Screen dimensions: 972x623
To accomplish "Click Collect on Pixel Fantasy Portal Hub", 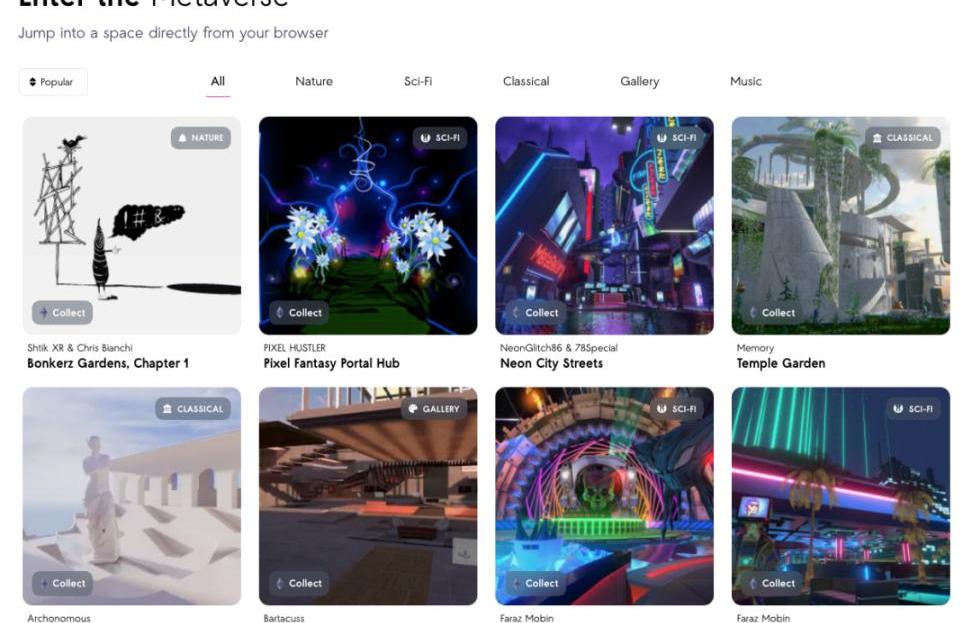I will (x=299, y=312).
